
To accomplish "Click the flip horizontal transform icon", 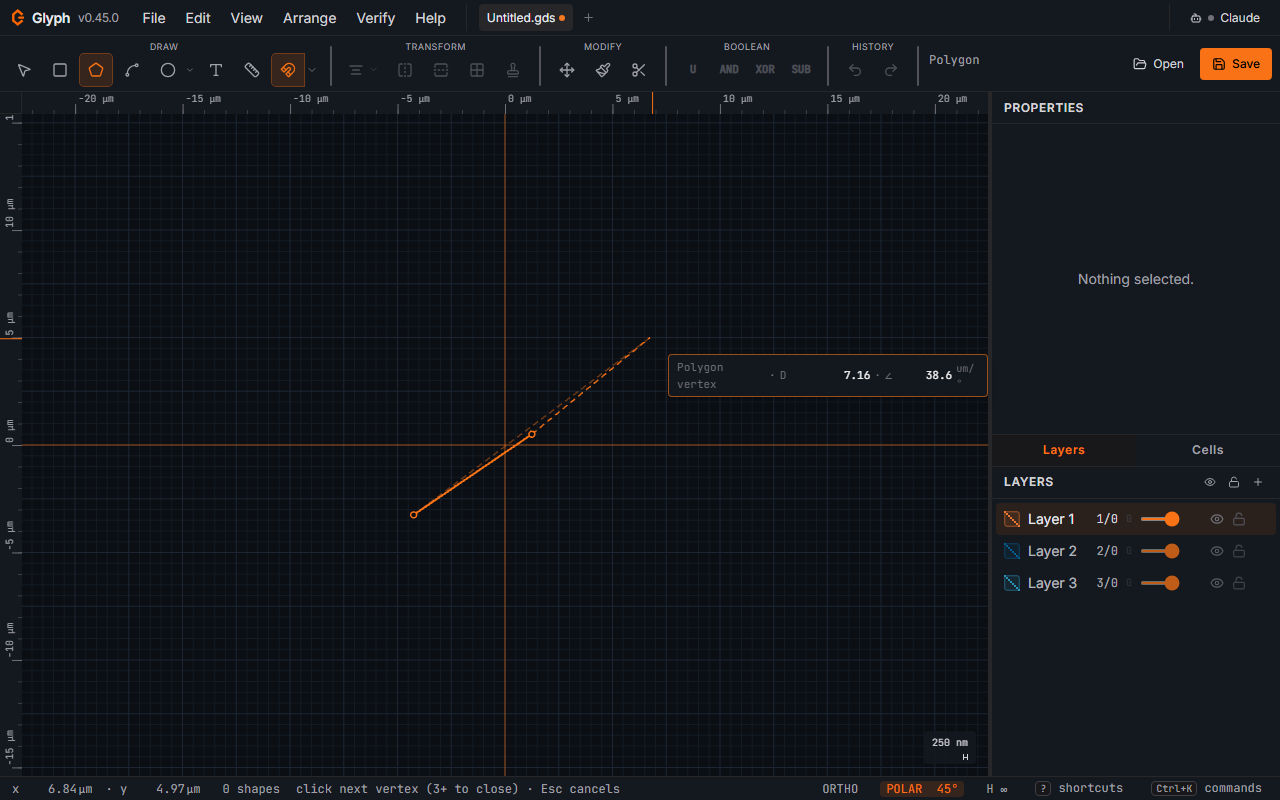I will tap(405, 70).
